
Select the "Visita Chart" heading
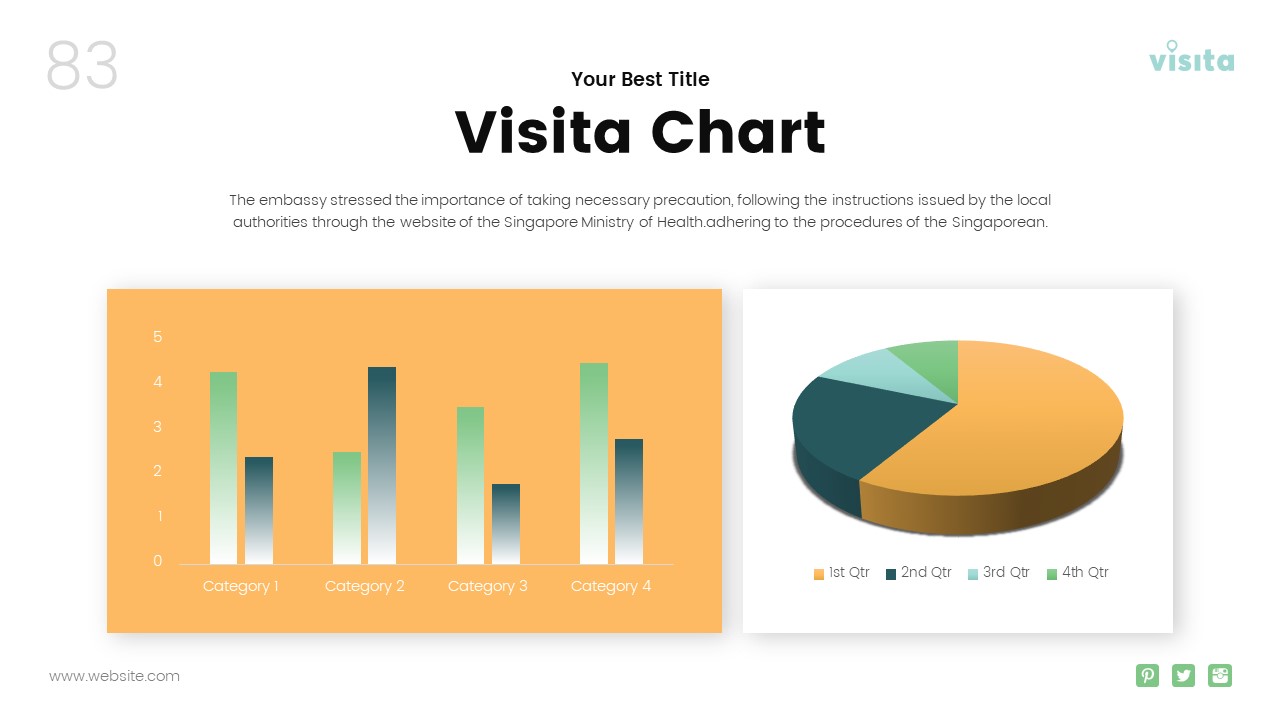(x=640, y=133)
